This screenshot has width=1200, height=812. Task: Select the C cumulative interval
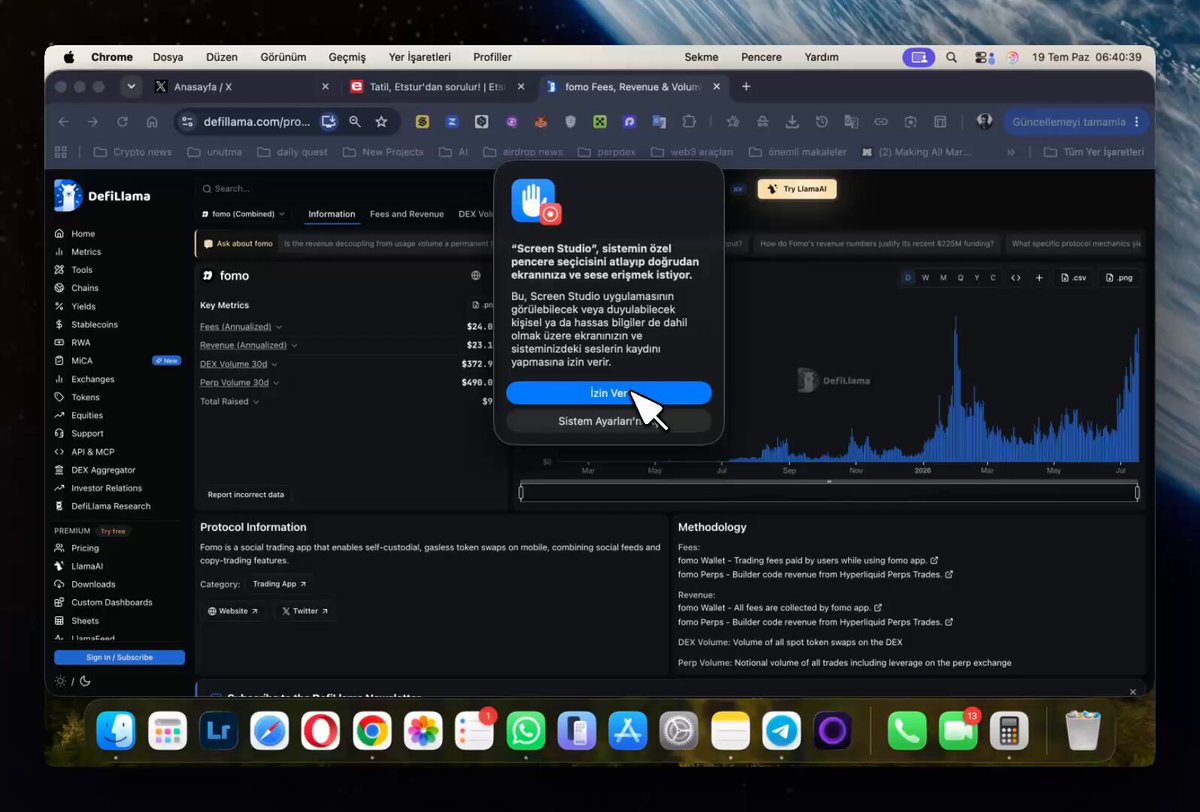pos(993,277)
